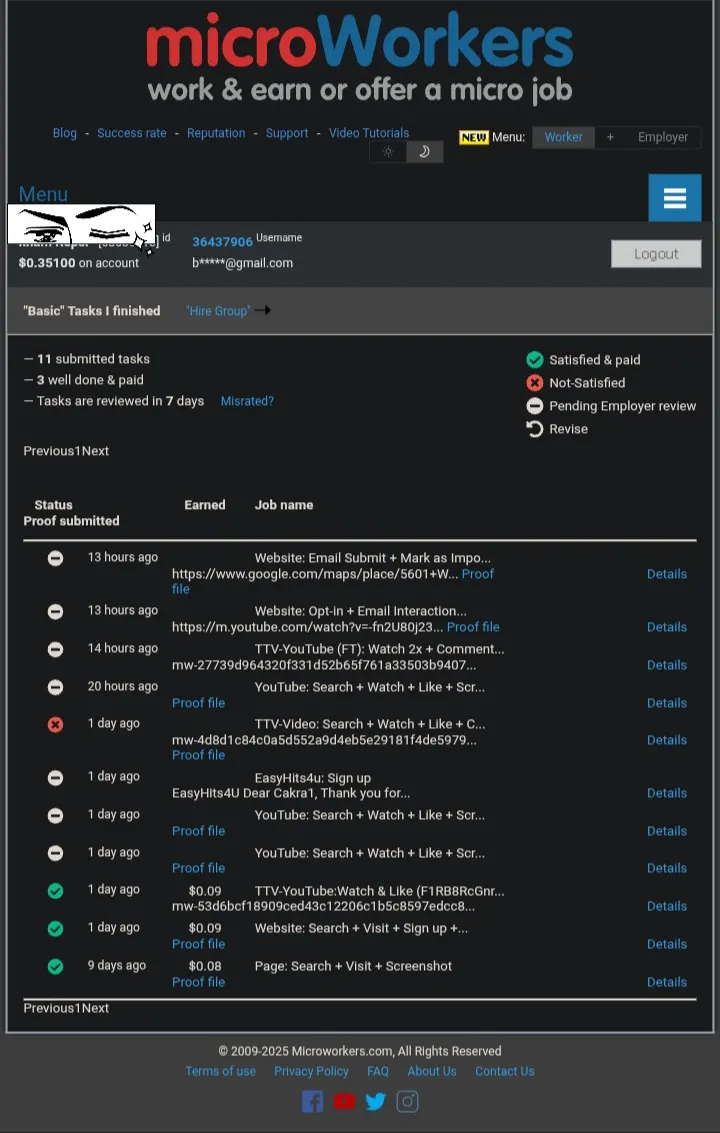Click the Not-Satisfied legend icon
Viewport: 720px width, 1133px height.
(x=535, y=382)
